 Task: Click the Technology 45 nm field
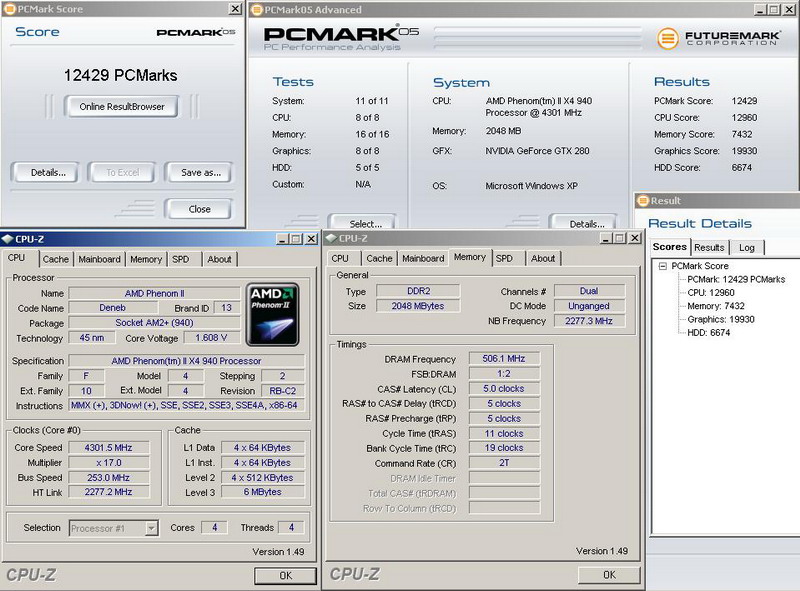(92, 337)
